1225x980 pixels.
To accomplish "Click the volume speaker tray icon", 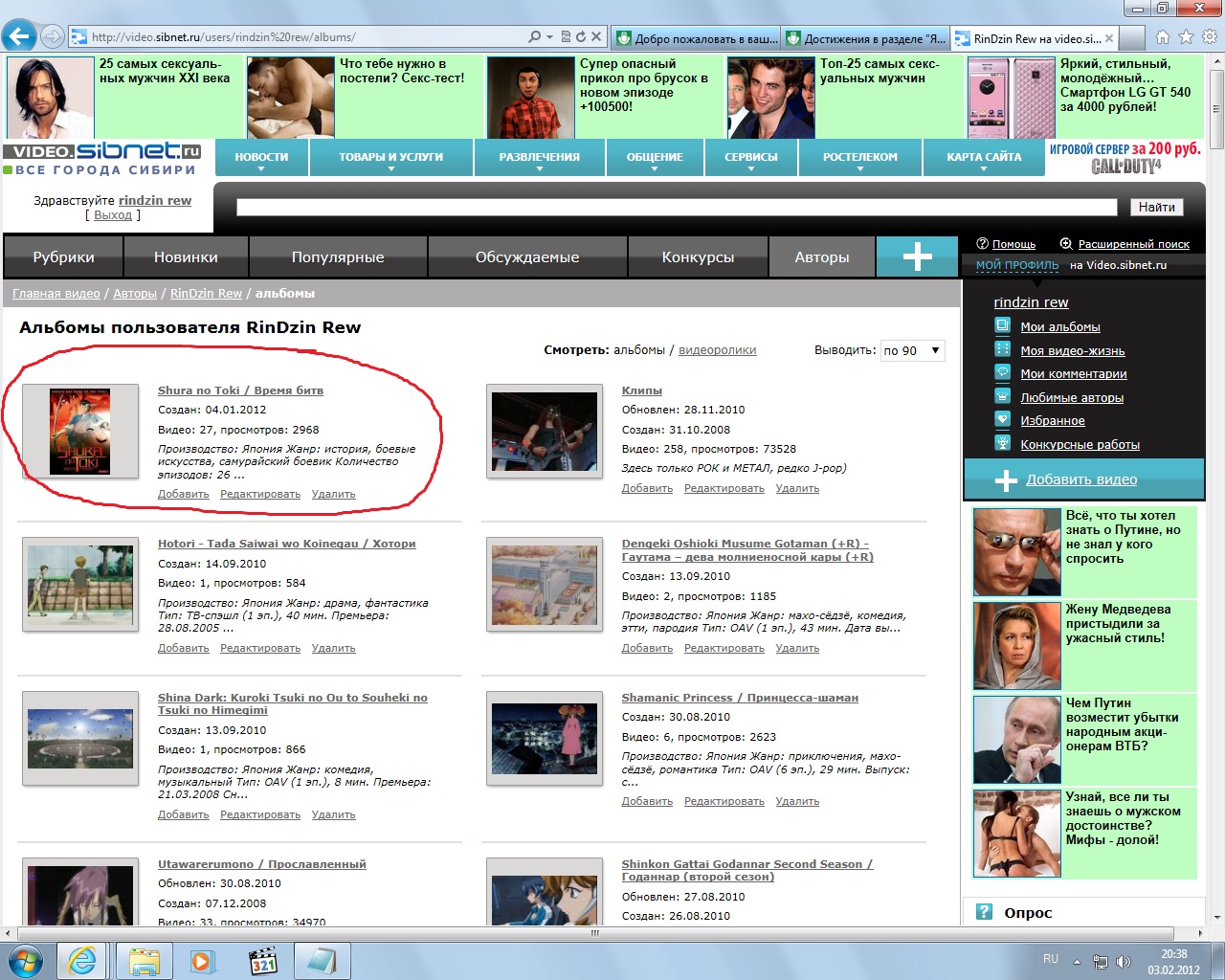I will point(1124,961).
